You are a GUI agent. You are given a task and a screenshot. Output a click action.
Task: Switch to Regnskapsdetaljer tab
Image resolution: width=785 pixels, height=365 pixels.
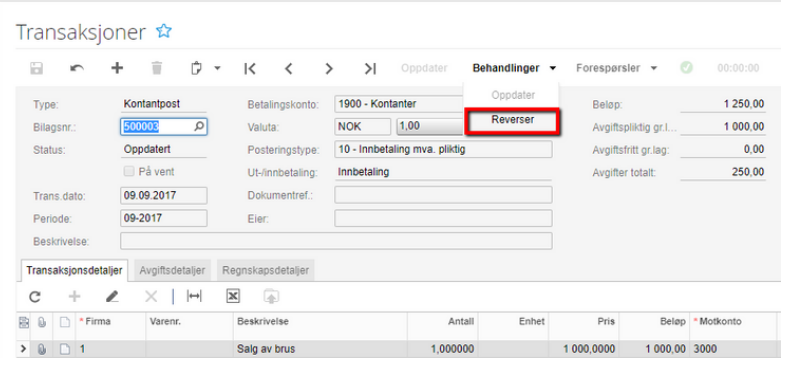click(x=265, y=270)
